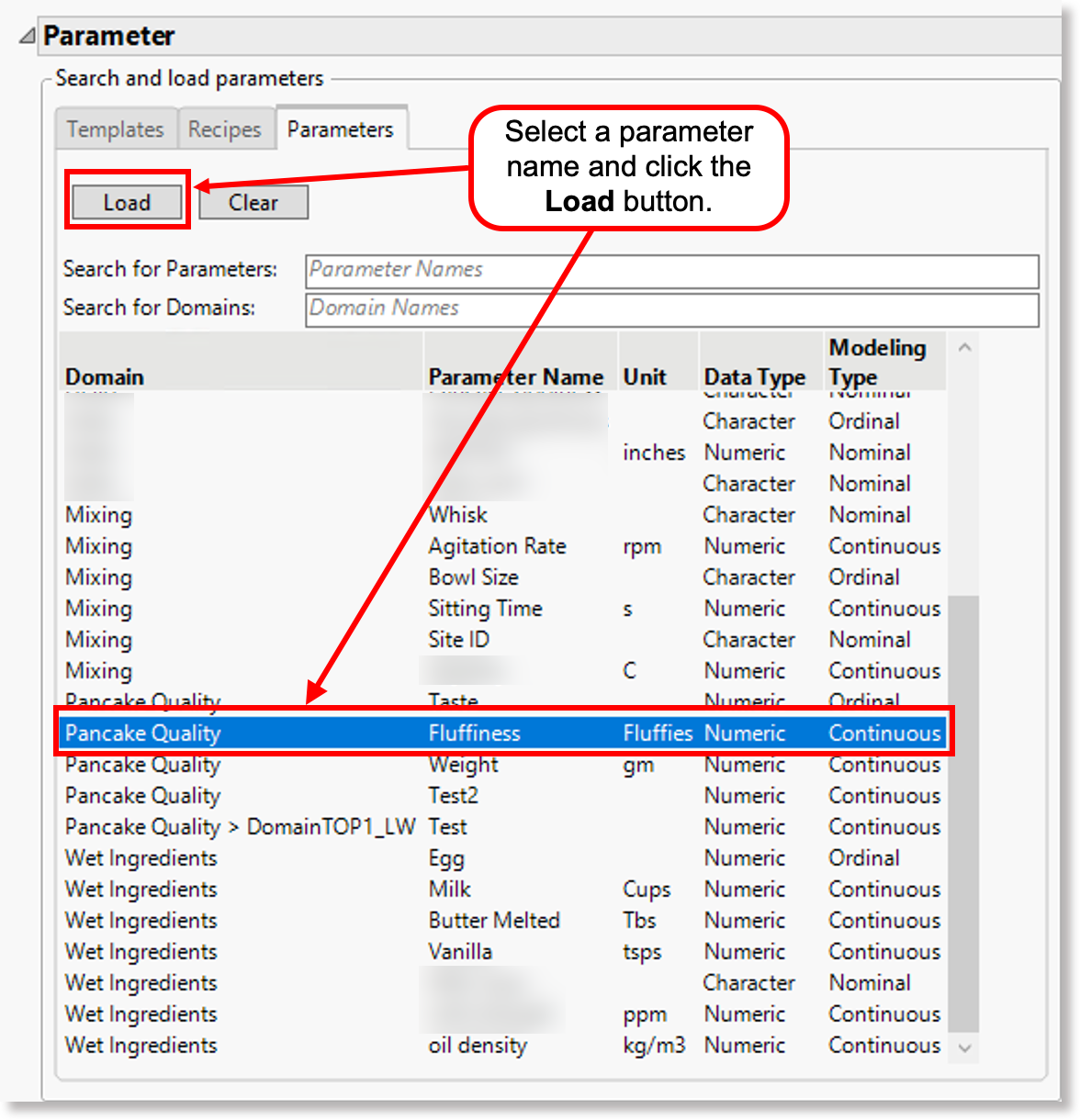This screenshot has width=1080, height=1120.
Task: Select the Vanilla parameter row
Action: point(502,952)
